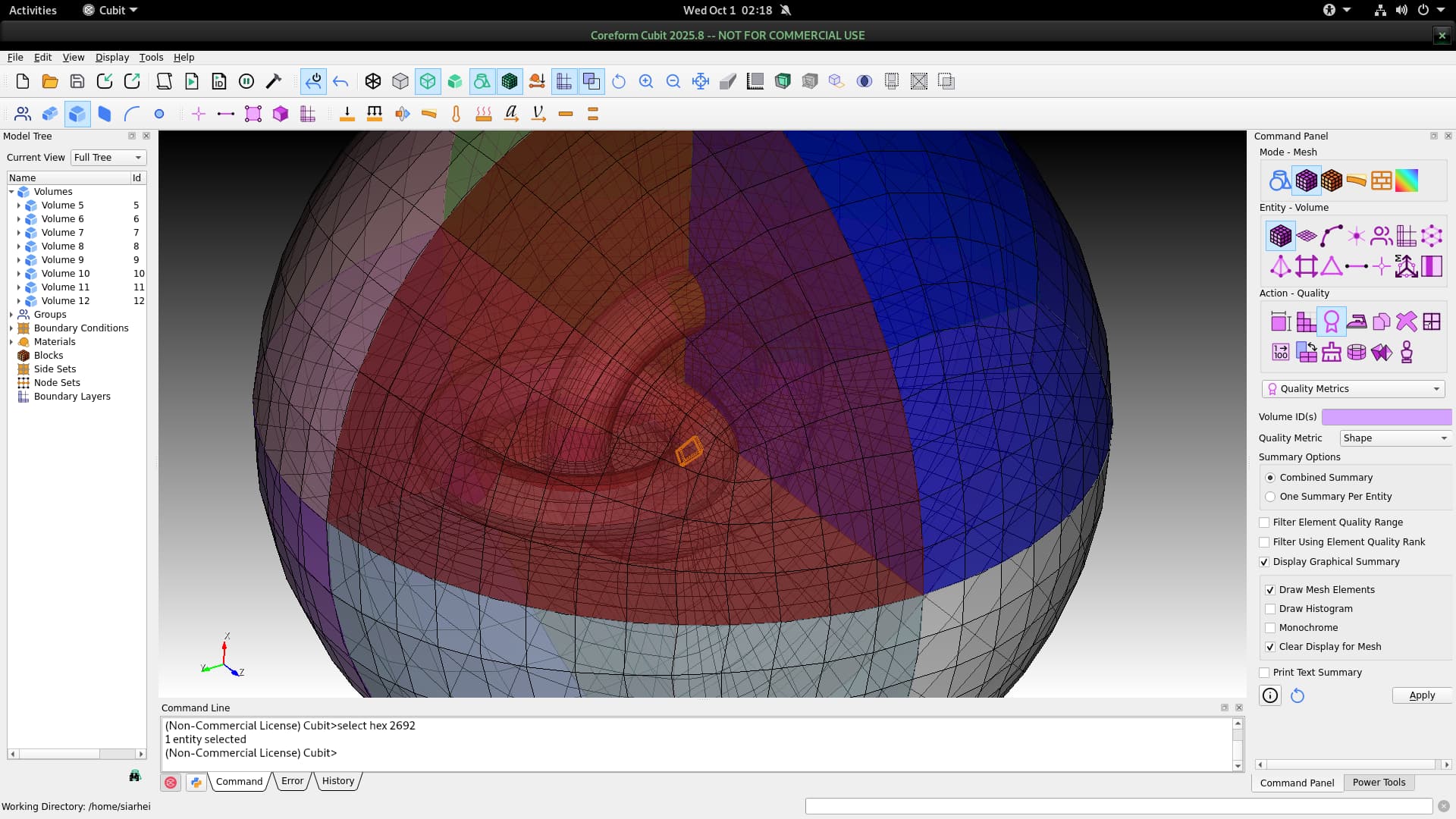Click the Zoom Out magnifier icon
This screenshot has width=1456, height=819.
pyautogui.click(x=673, y=81)
